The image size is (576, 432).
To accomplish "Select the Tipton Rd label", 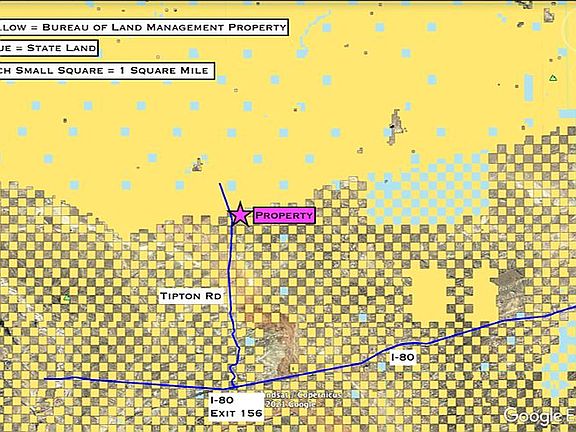I will tap(191, 296).
